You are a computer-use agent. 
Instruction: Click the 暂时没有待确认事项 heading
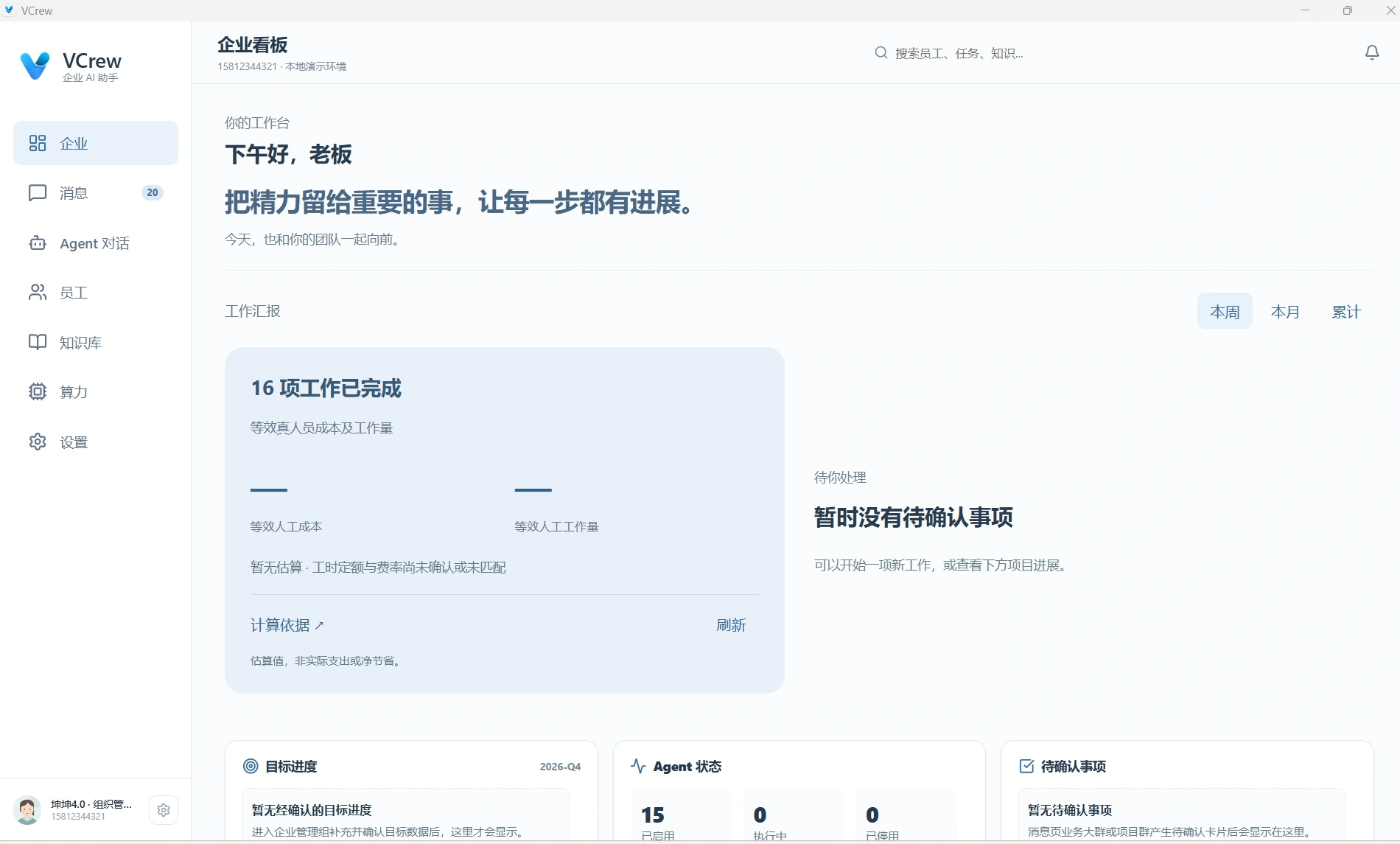pyautogui.click(x=914, y=517)
